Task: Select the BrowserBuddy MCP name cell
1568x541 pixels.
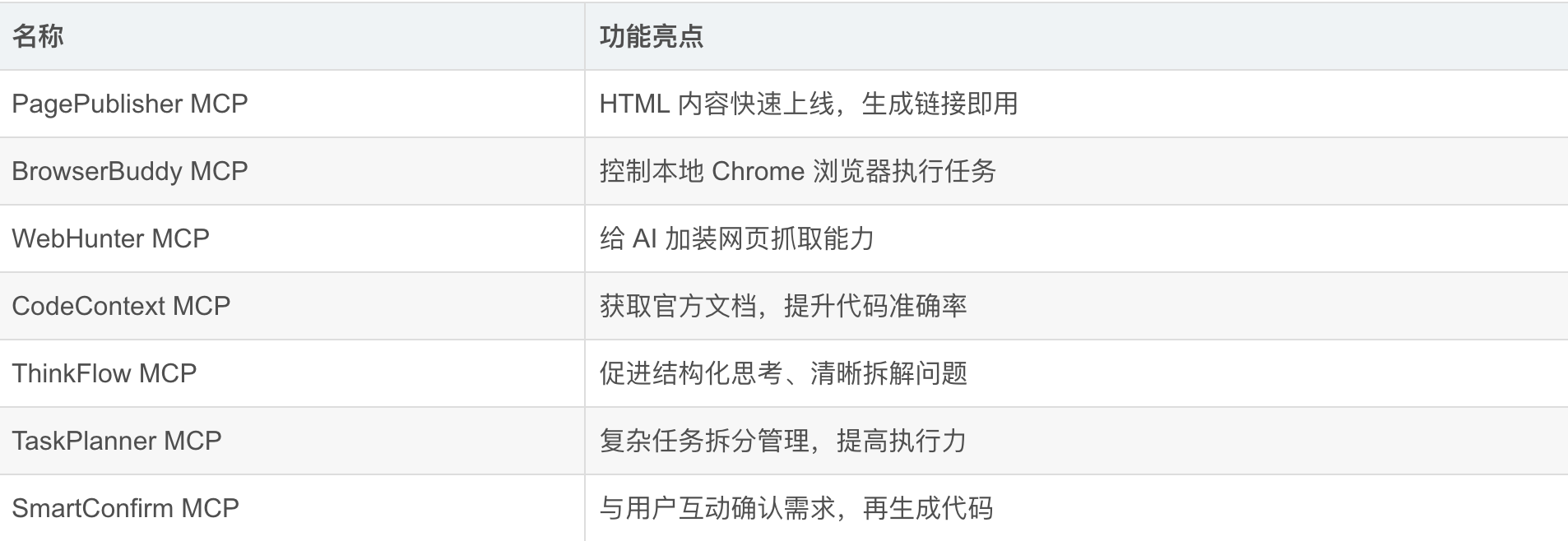Action: 130,171
